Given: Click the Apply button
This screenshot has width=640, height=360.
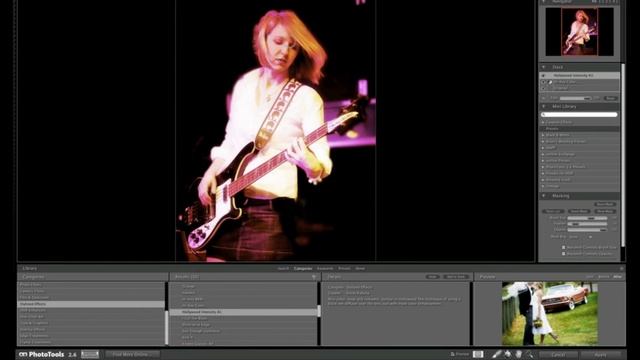Looking at the screenshot, I should 601,355.
